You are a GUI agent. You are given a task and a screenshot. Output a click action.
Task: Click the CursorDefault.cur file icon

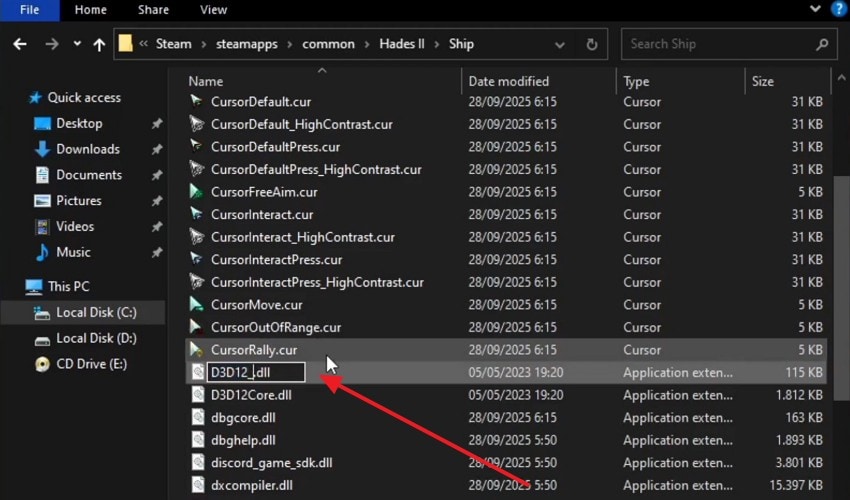[x=196, y=101]
